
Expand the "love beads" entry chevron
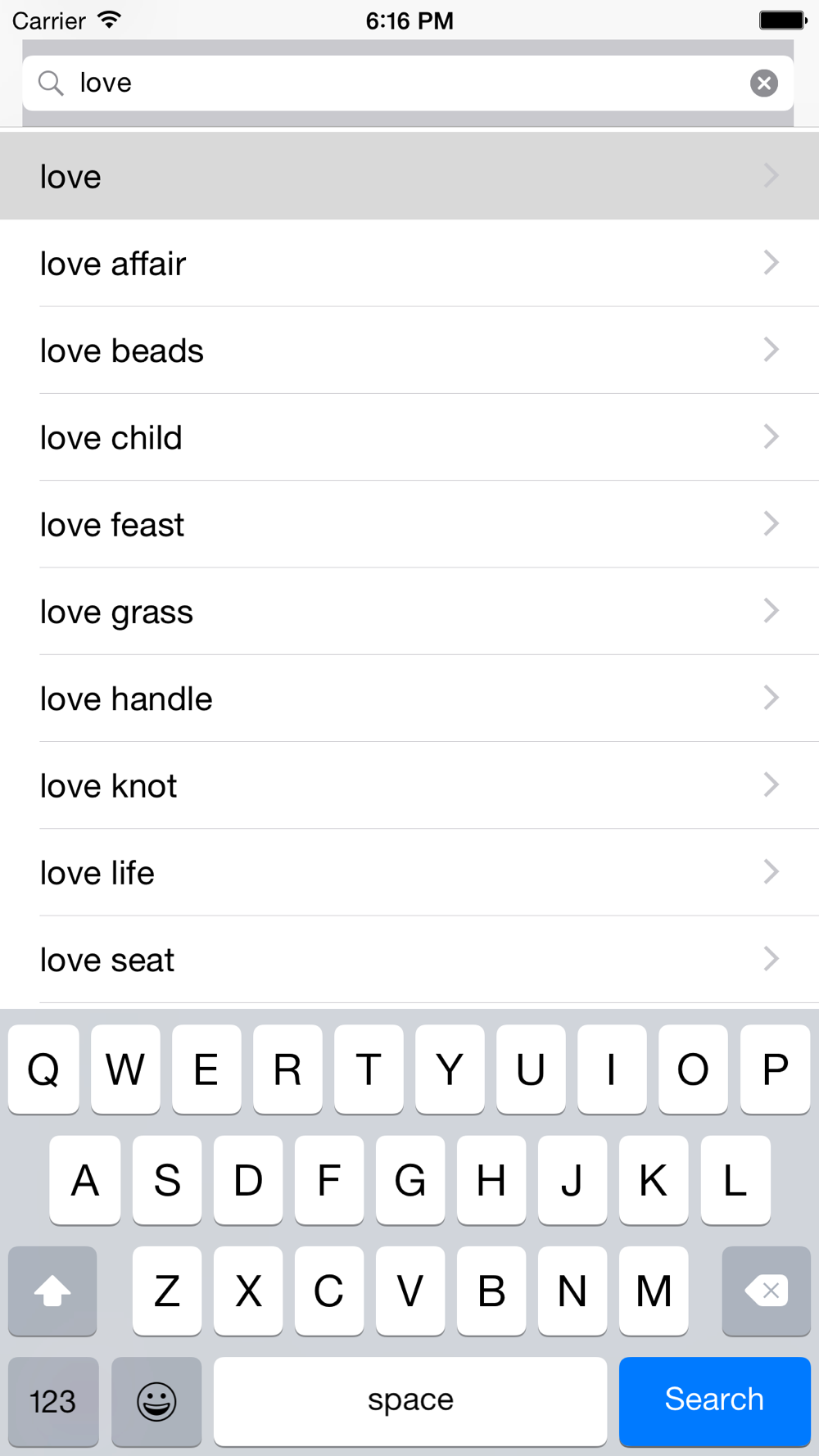click(x=771, y=350)
